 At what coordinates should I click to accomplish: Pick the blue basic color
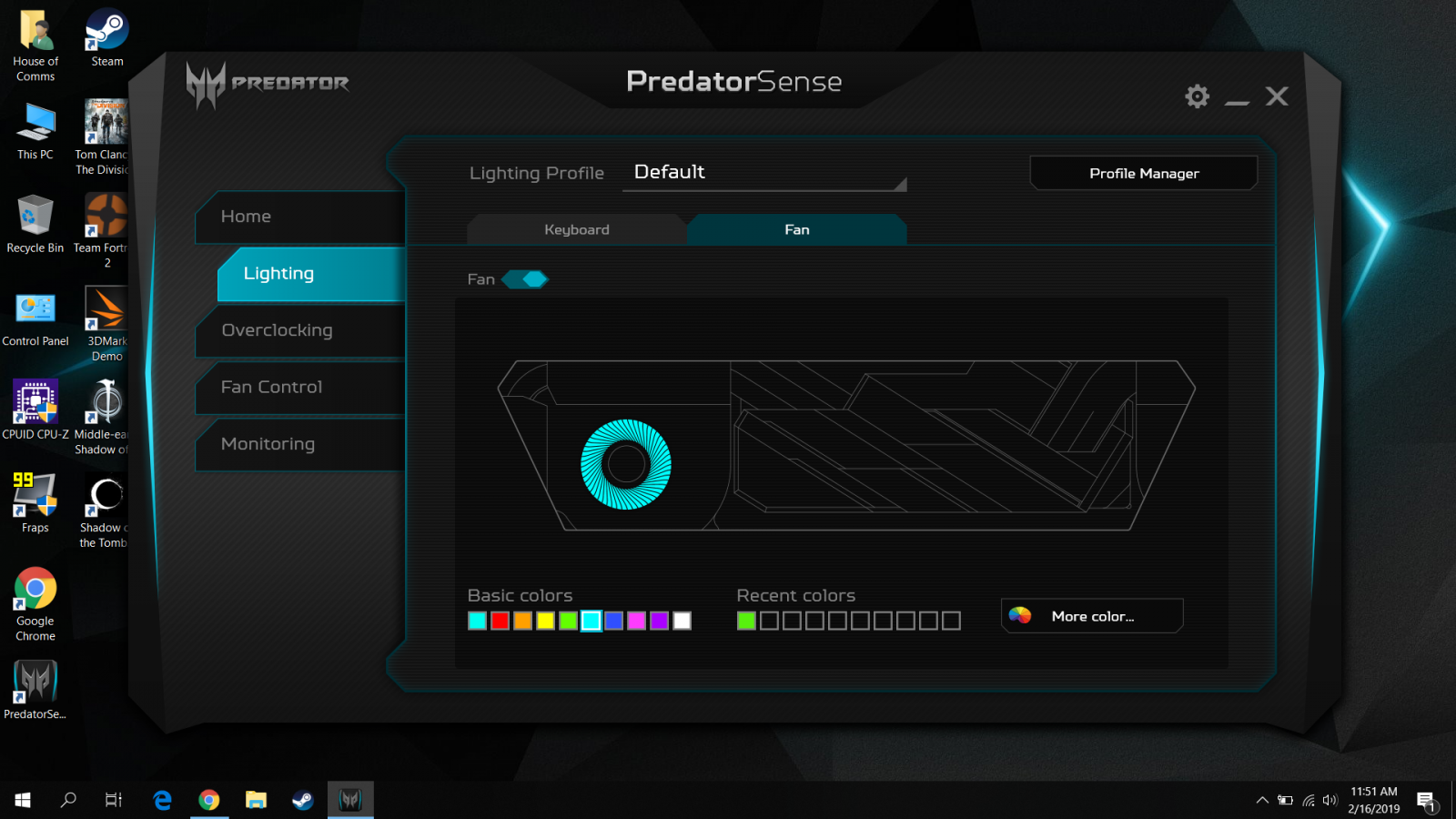point(613,621)
